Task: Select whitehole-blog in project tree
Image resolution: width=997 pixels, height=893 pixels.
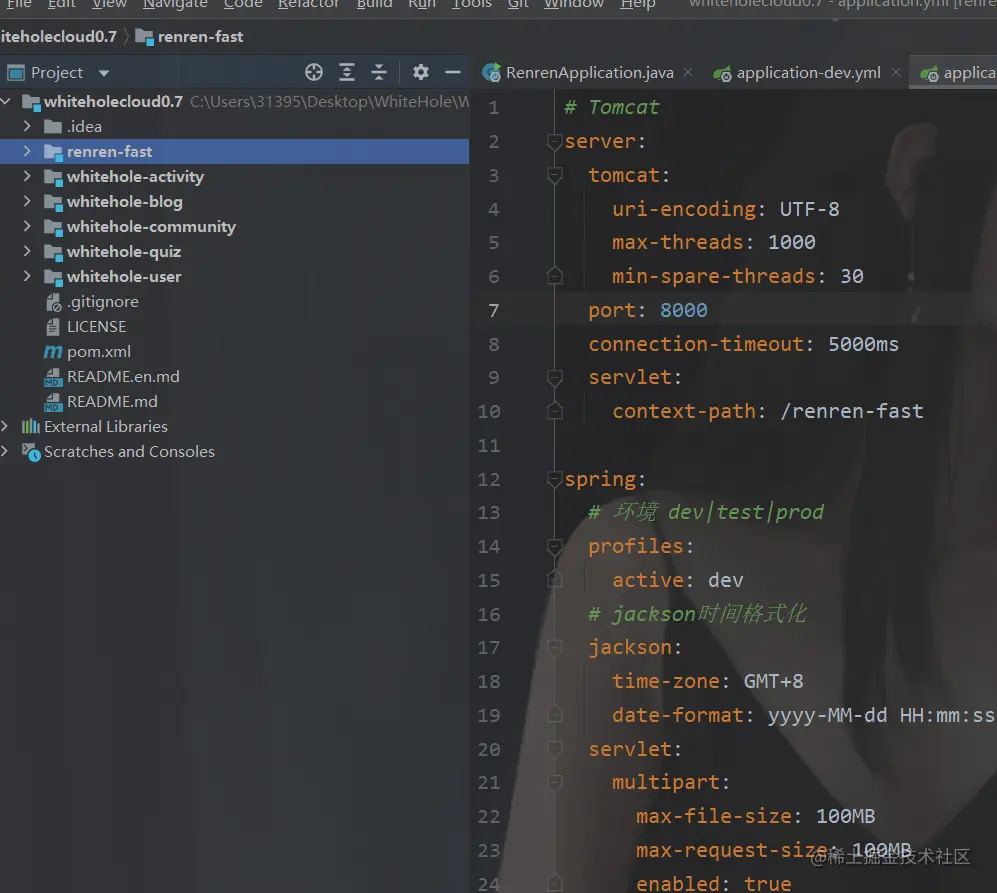Action: pos(125,202)
